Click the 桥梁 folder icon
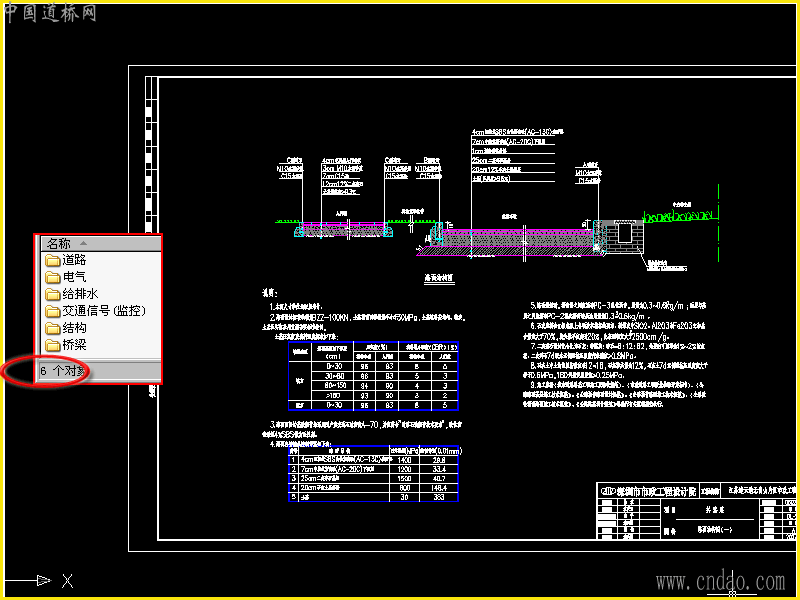 click(52, 345)
